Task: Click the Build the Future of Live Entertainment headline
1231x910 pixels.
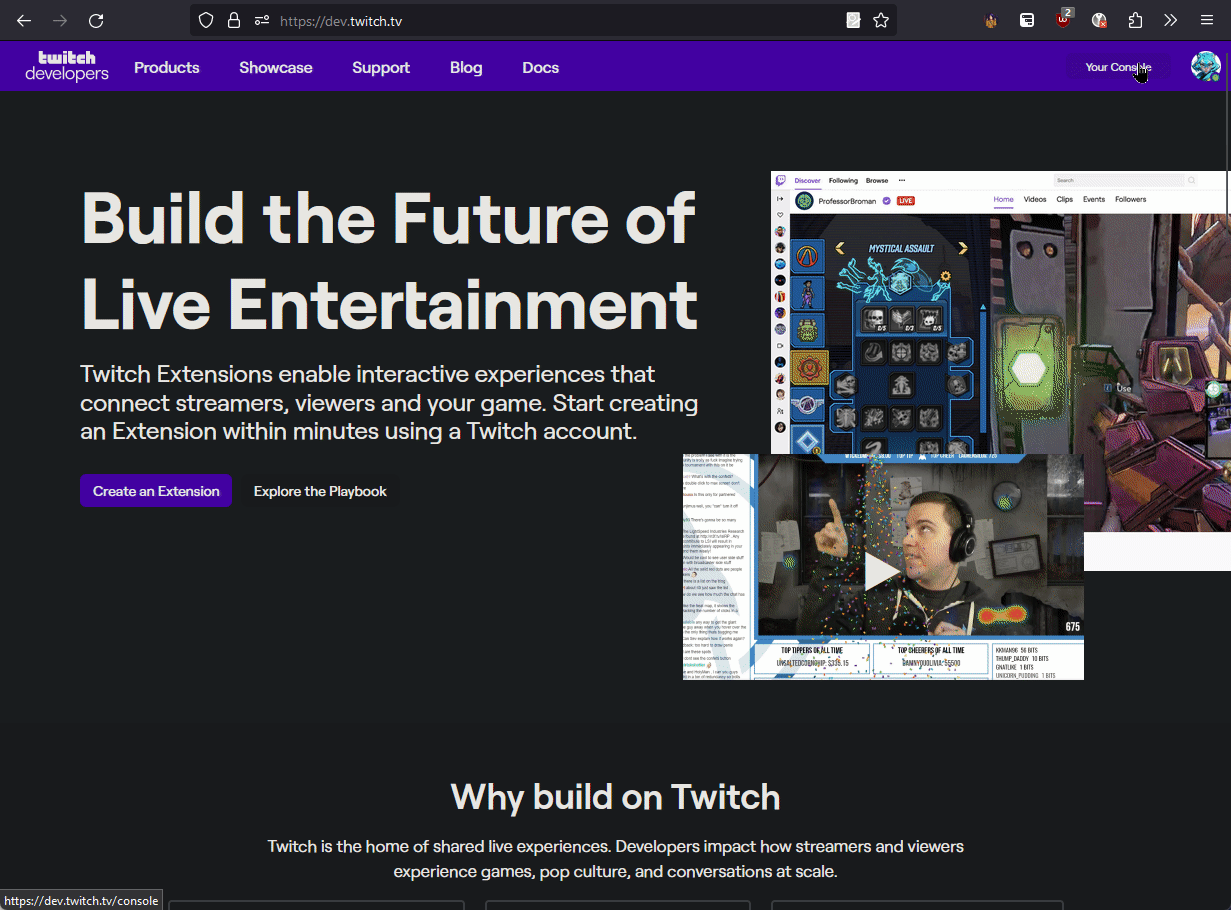Action: coord(389,260)
